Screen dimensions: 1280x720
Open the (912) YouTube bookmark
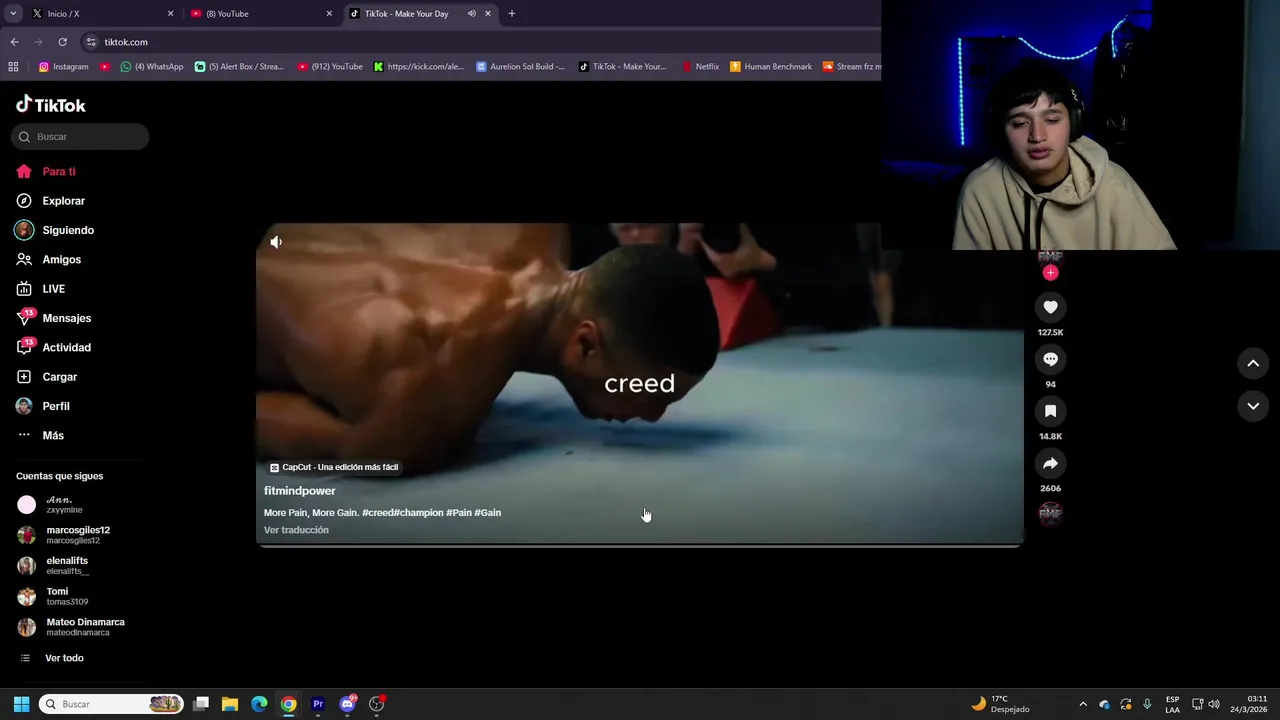(x=330, y=67)
